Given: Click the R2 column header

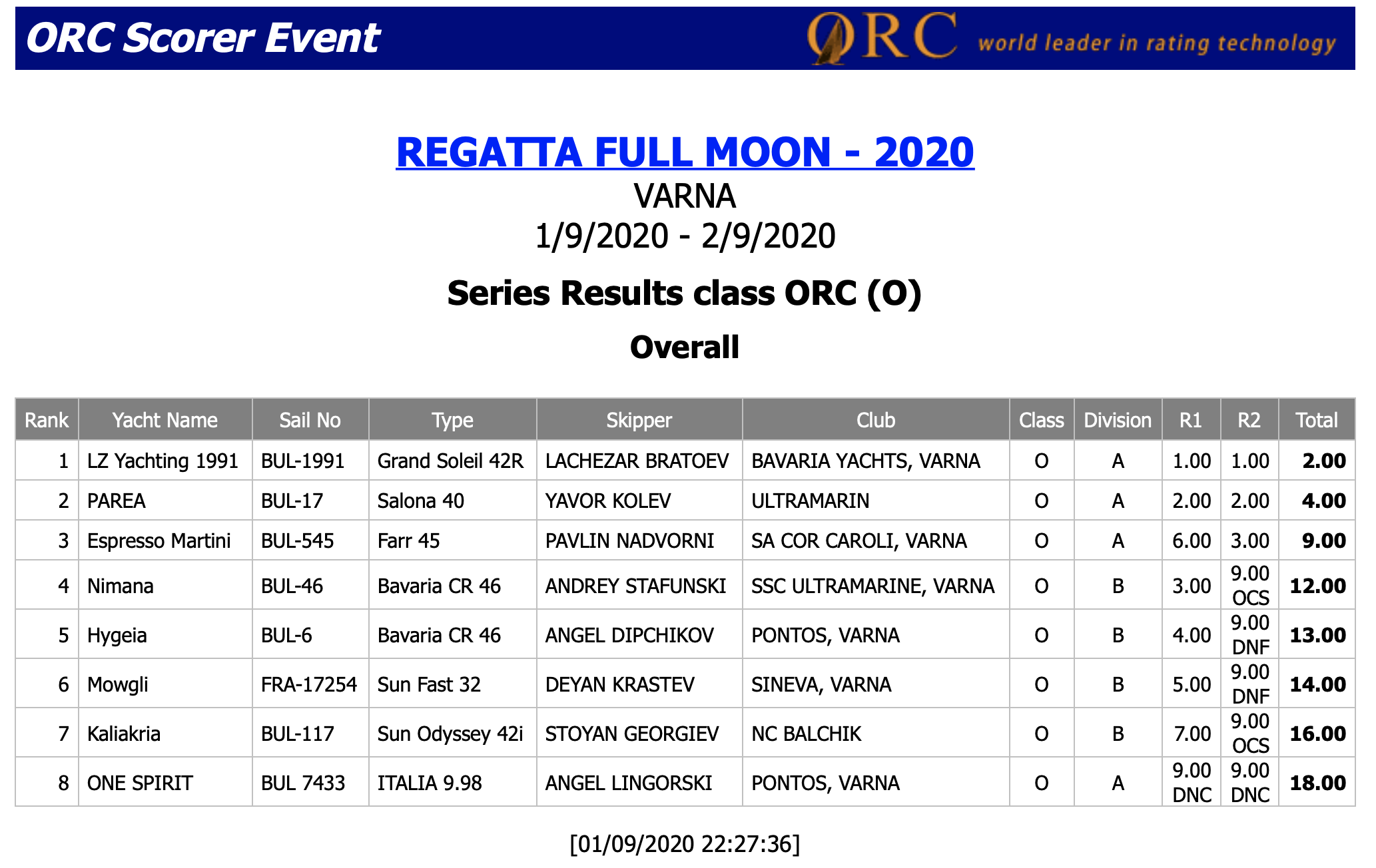Looking at the screenshot, I should pos(1249,420).
